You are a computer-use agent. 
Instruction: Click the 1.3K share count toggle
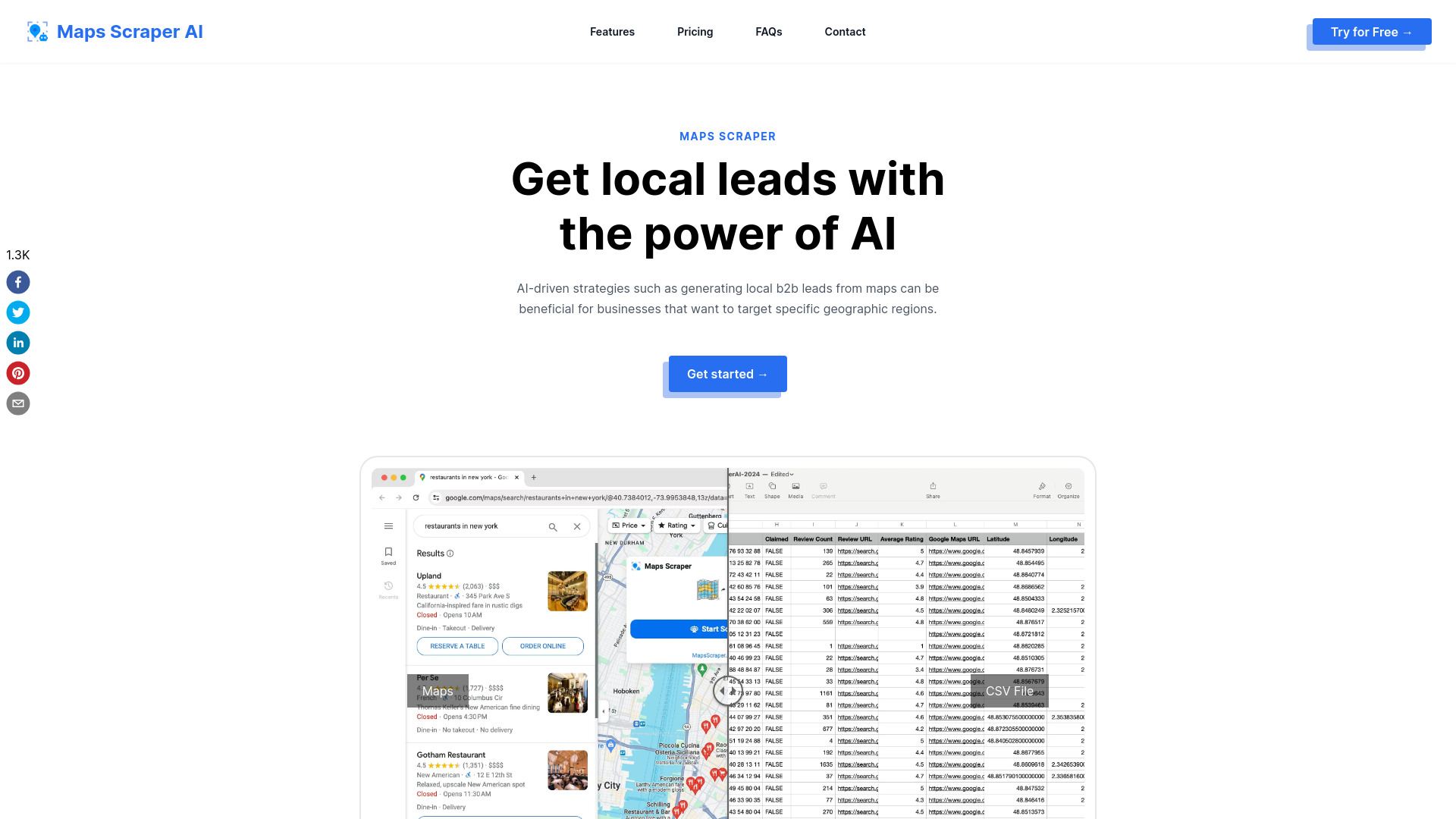tap(18, 254)
